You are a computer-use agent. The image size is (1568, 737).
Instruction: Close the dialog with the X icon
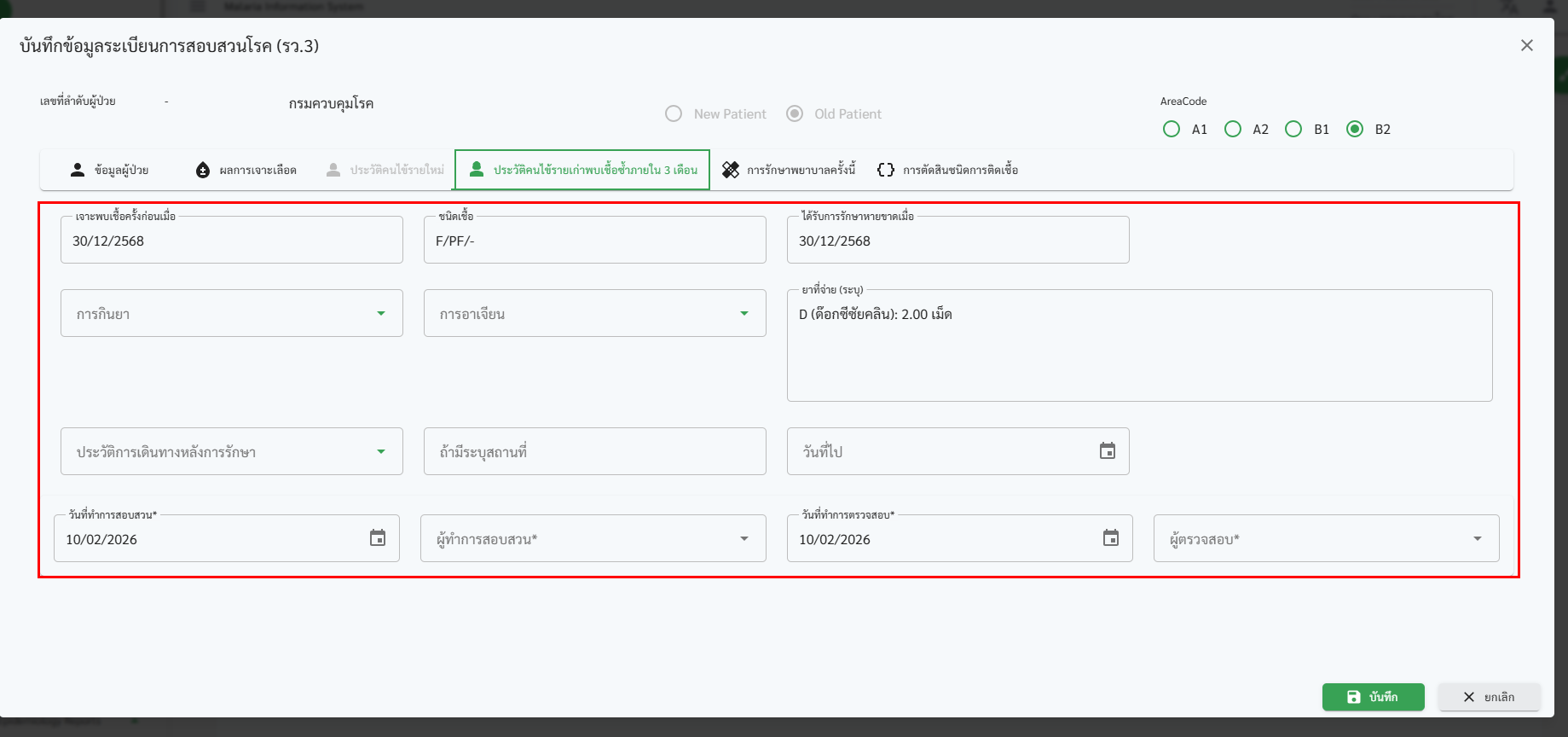point(1526,45)
